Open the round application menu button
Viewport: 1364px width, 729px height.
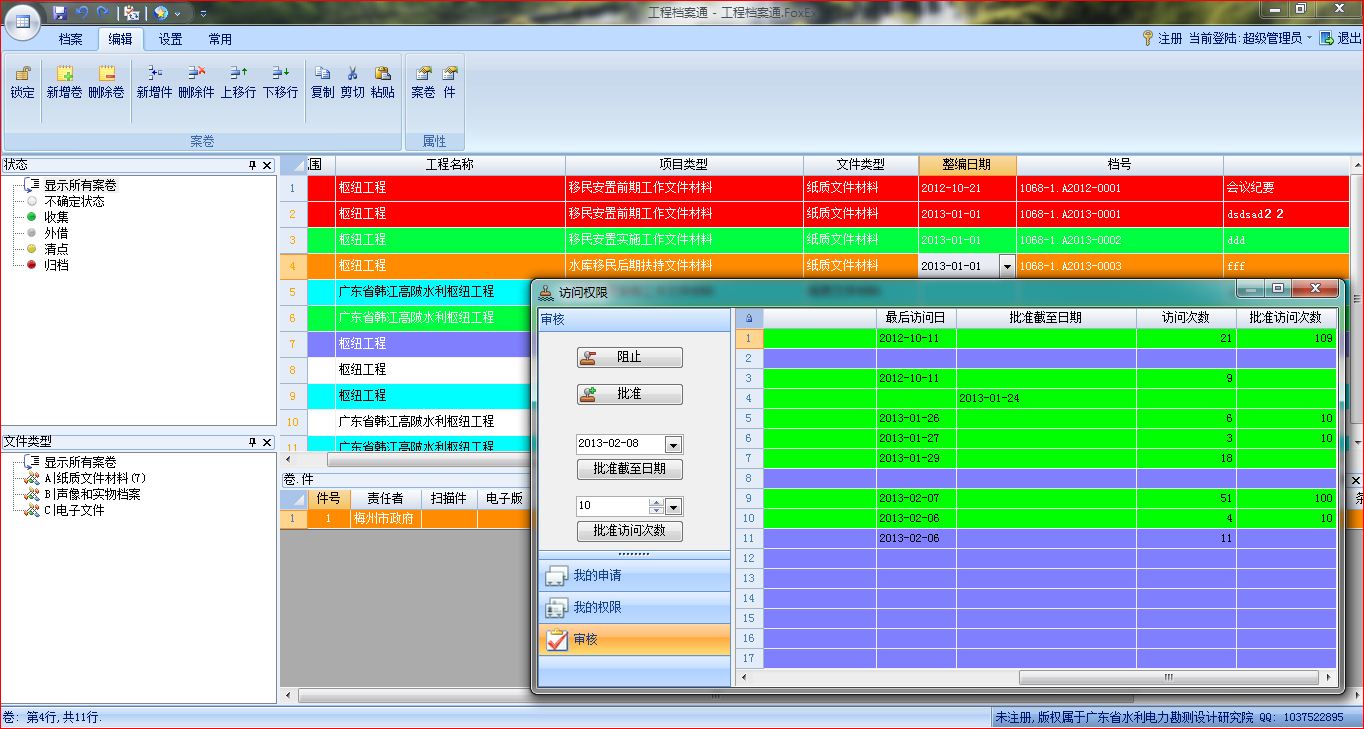pyautogui.click(x=23, y=22)
